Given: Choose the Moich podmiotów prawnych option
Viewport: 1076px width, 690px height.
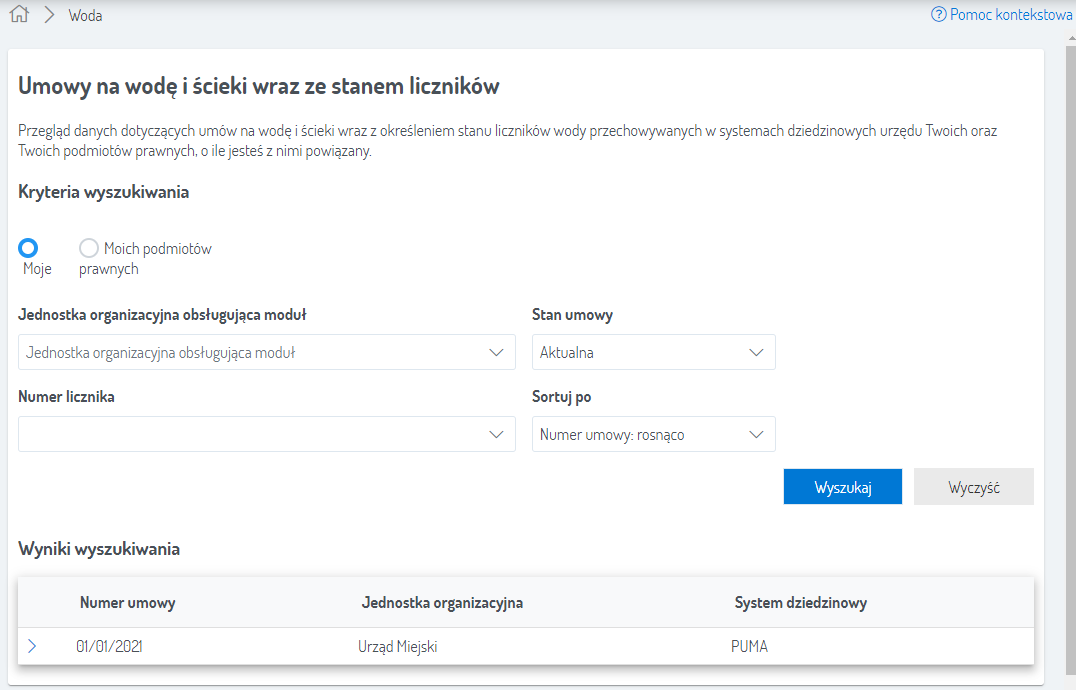Looking at the screenshot, I should coord(89,248).
